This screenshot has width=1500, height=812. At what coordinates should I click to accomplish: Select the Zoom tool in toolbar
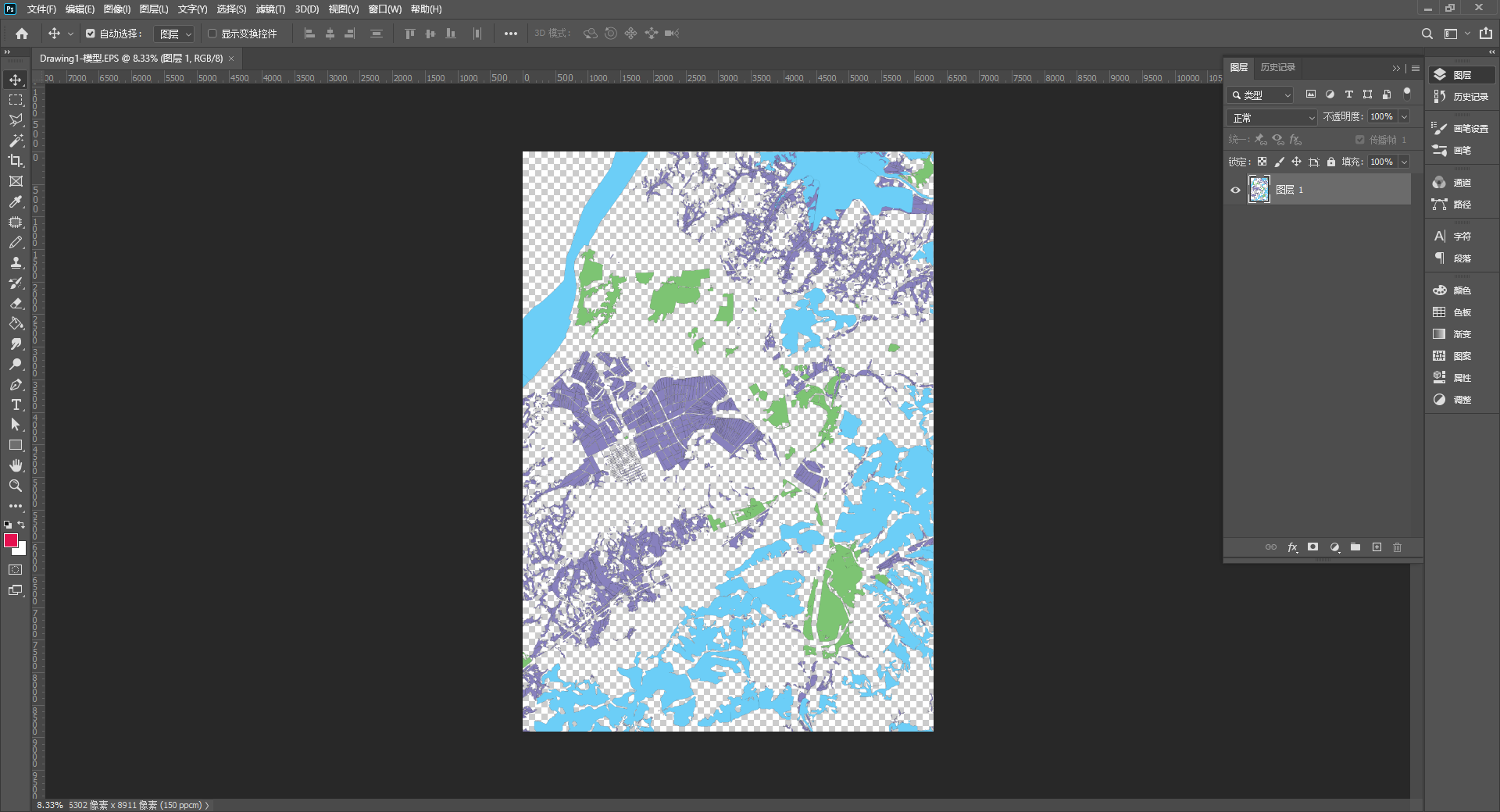pos(16,486)
